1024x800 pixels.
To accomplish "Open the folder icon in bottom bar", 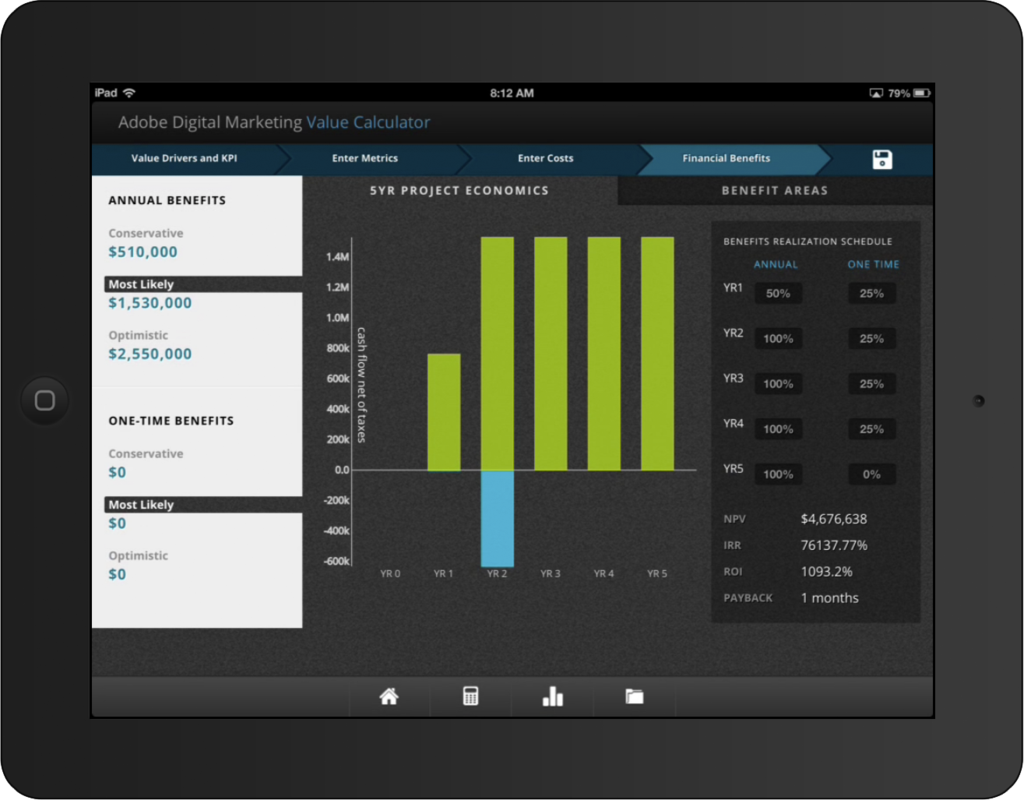I will tap(634, 697).
